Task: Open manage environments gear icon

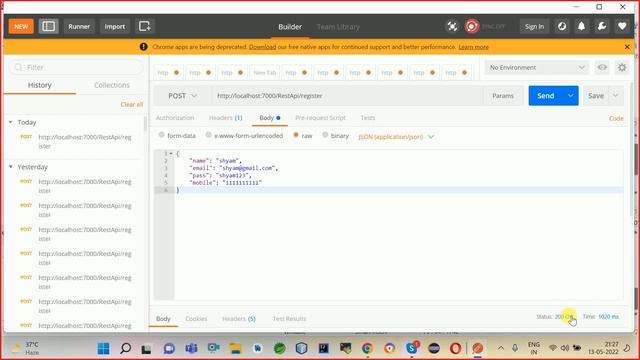Action: (622, 67)
